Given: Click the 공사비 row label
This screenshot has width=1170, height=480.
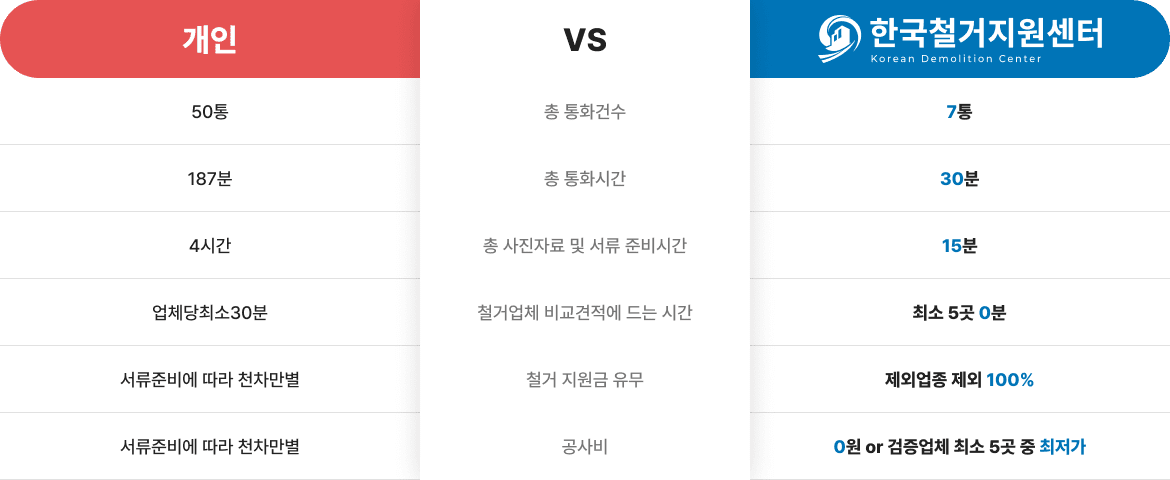Looking at the screenshot, I should pyautogui.click(x=585, y=447).
